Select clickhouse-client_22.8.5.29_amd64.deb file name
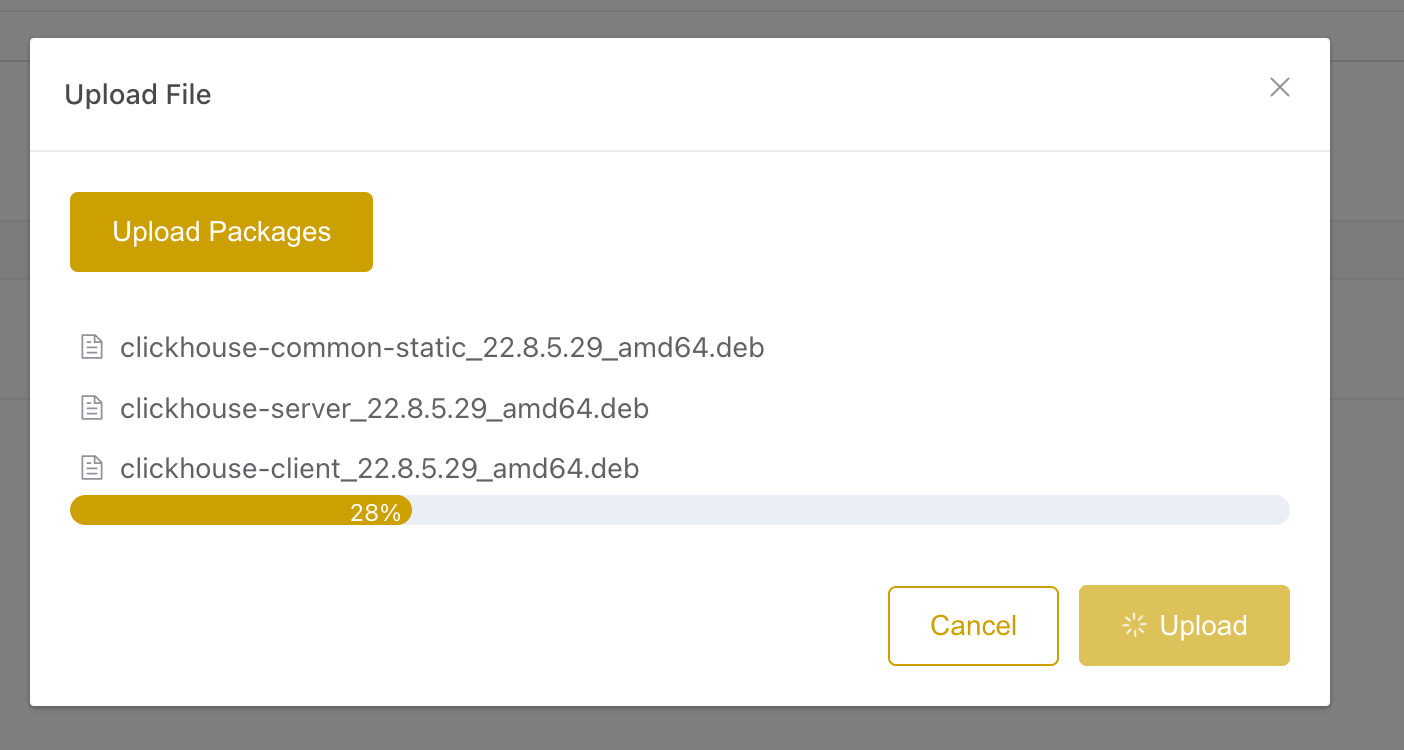 tap(379, 468)
